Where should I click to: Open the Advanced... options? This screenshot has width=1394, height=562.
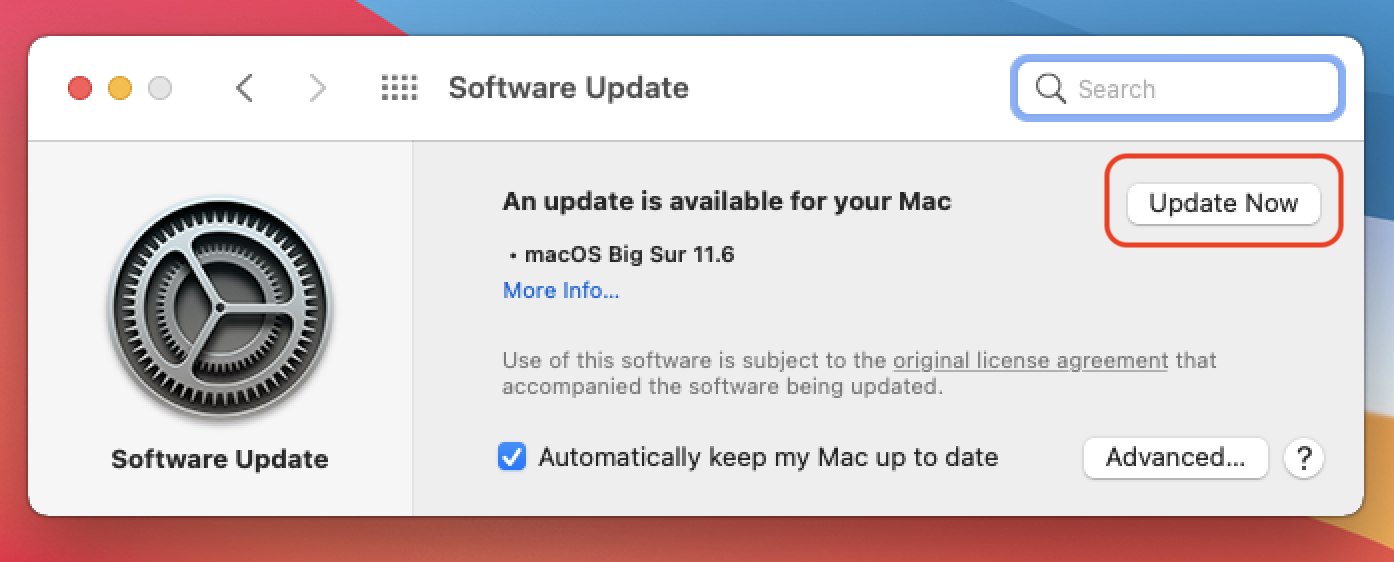click(1176, 458)
